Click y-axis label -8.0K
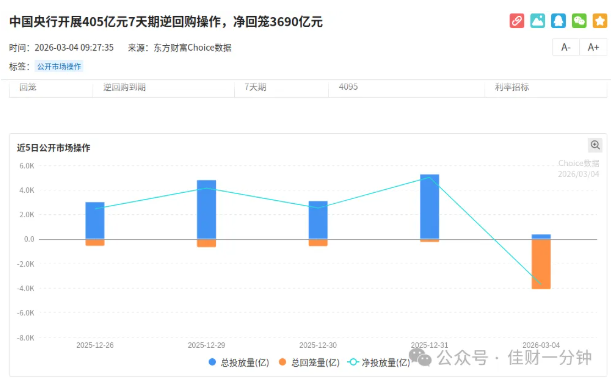Screen dimensions: 615x386 [x=25, y=338]
